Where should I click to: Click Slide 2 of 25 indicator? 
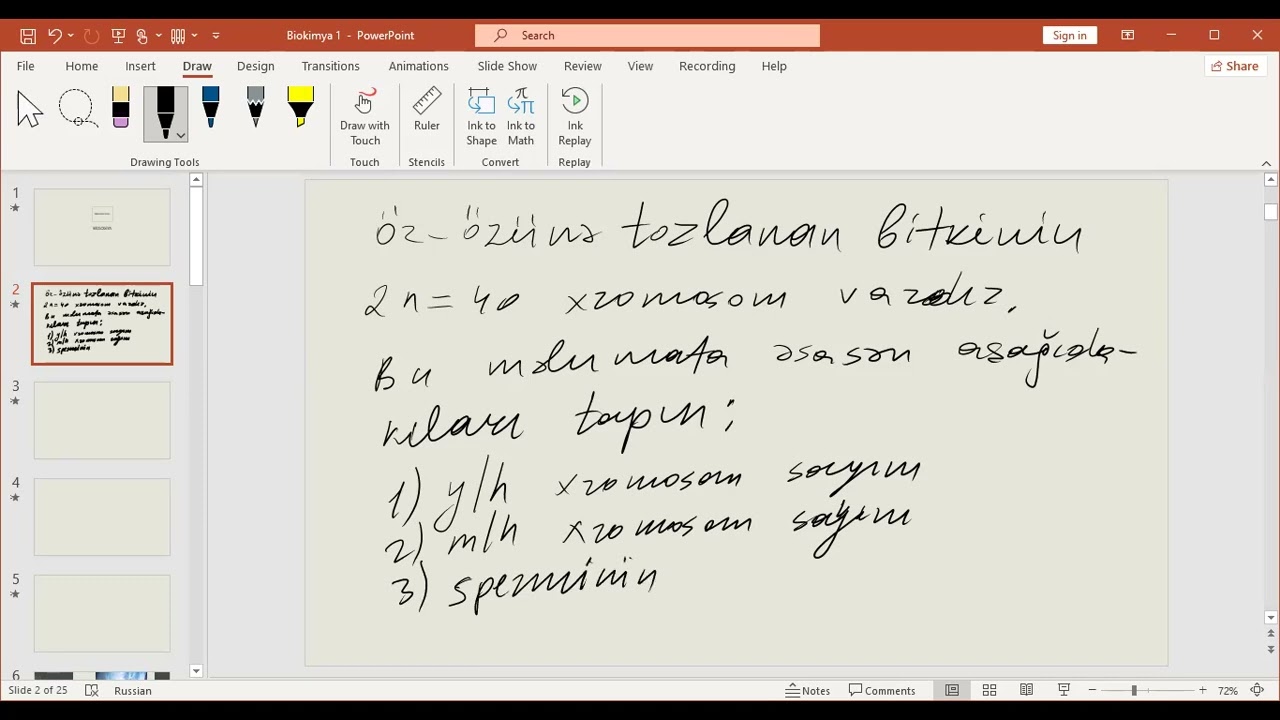(x=38, y=690)
